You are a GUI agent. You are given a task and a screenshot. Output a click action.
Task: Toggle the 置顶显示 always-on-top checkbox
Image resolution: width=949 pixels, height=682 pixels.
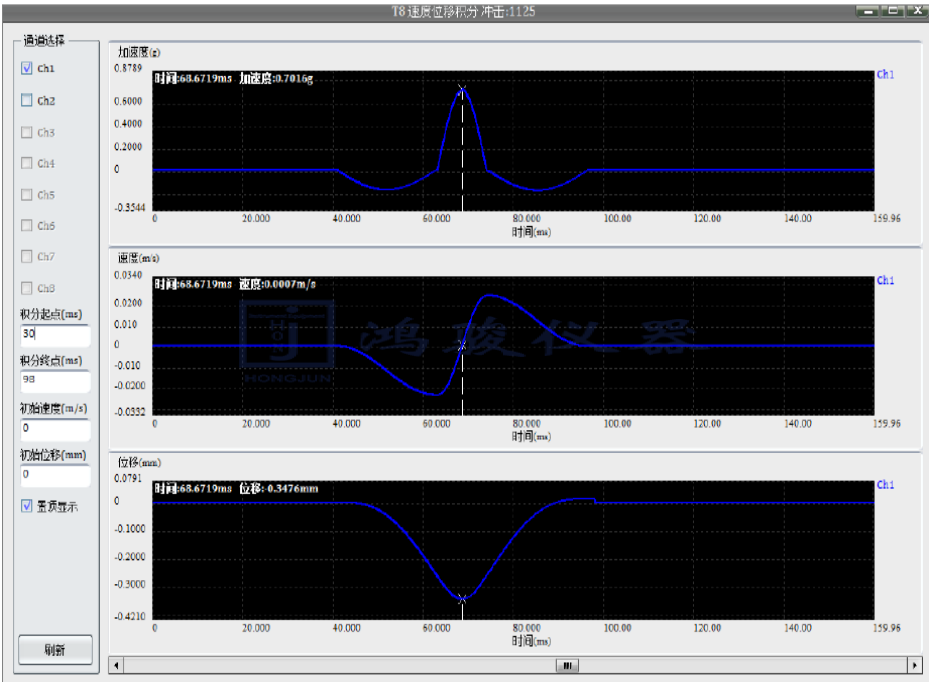27,506
